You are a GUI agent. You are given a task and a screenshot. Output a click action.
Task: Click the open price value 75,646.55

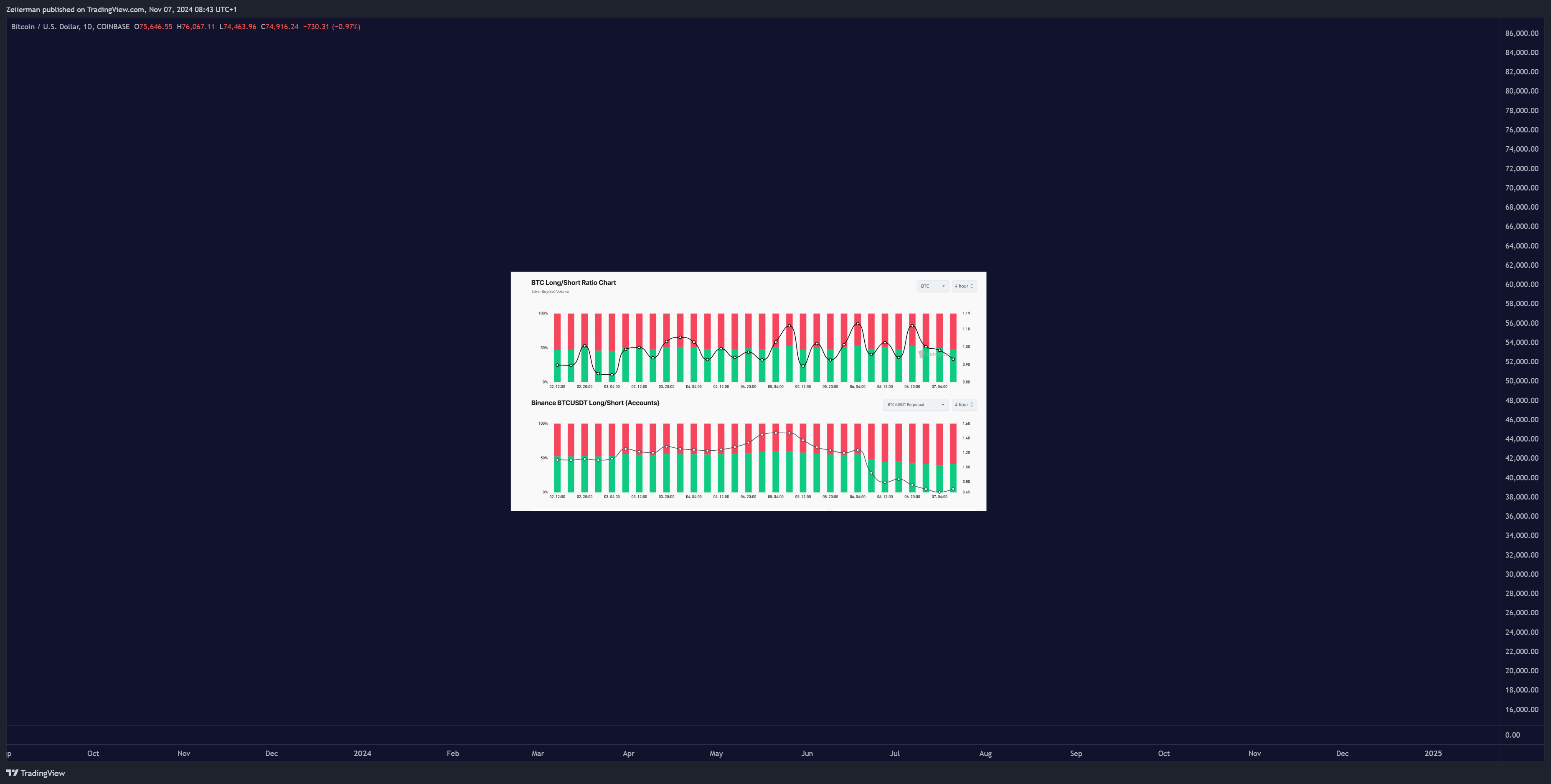point(155,26)
